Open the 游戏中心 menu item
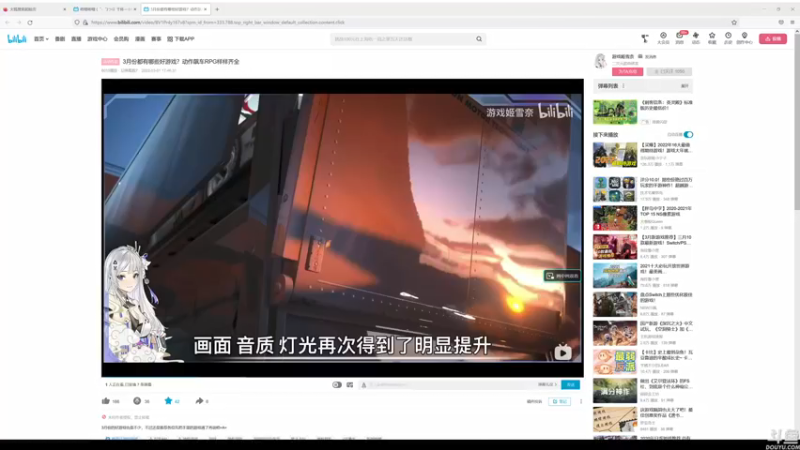Viewport: 800px width, 450px height. (x=97, y=39)
